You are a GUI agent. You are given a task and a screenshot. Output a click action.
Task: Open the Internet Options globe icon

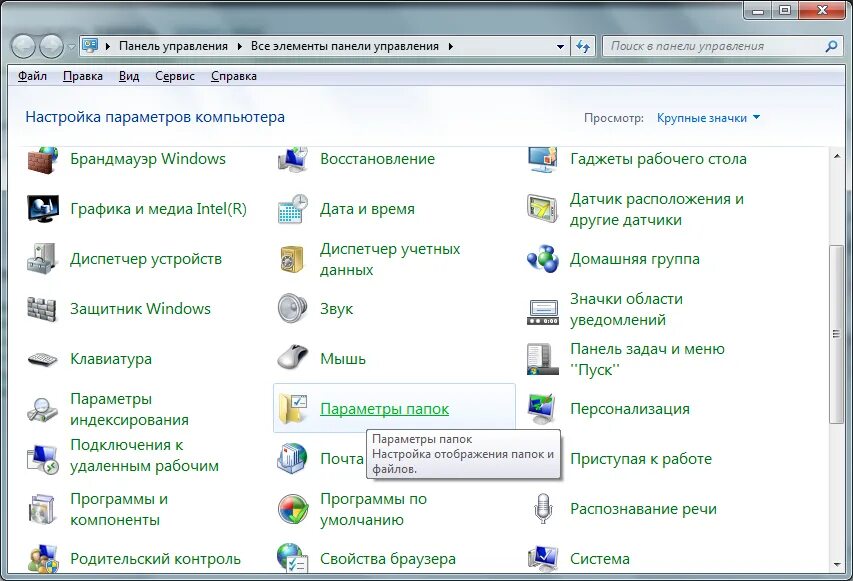click(293, 558)
